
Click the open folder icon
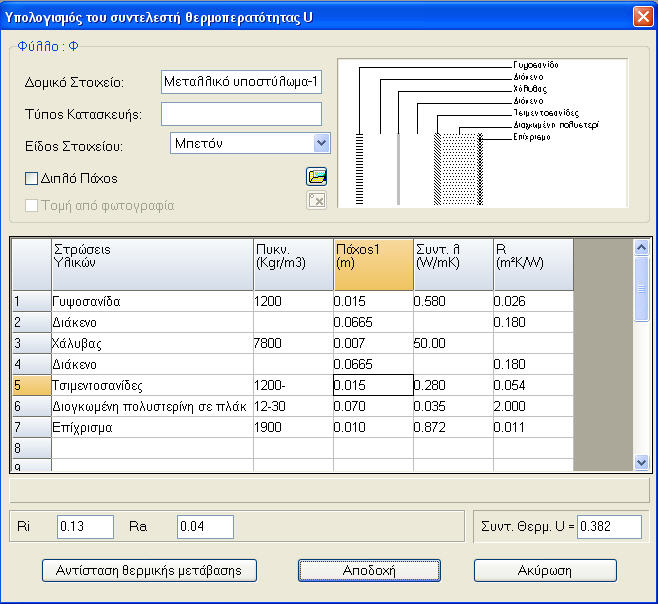coord(316,178)
